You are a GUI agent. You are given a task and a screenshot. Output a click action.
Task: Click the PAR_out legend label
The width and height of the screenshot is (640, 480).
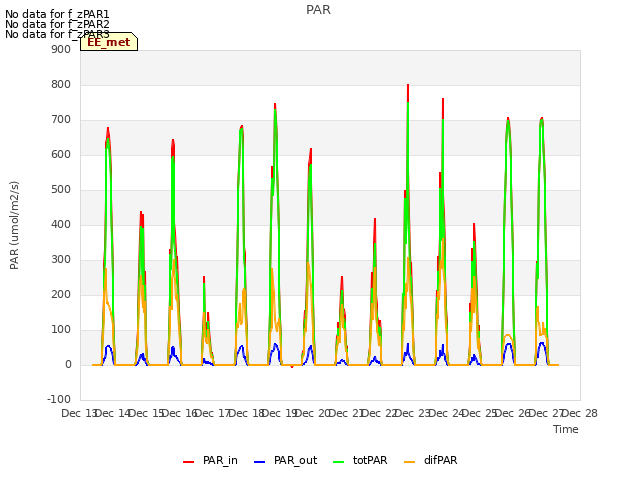[296, 460]
